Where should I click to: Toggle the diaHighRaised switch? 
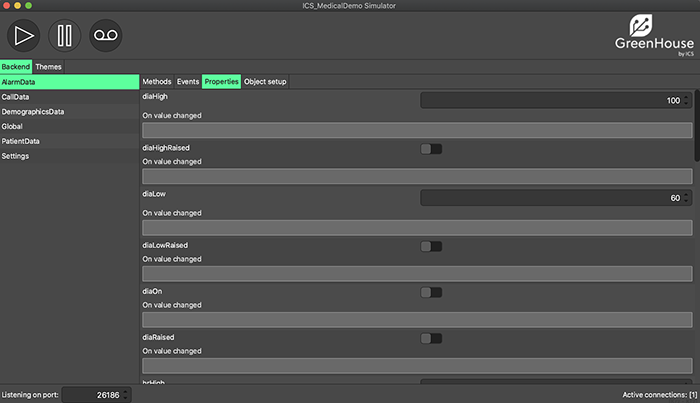click(431, 149)
